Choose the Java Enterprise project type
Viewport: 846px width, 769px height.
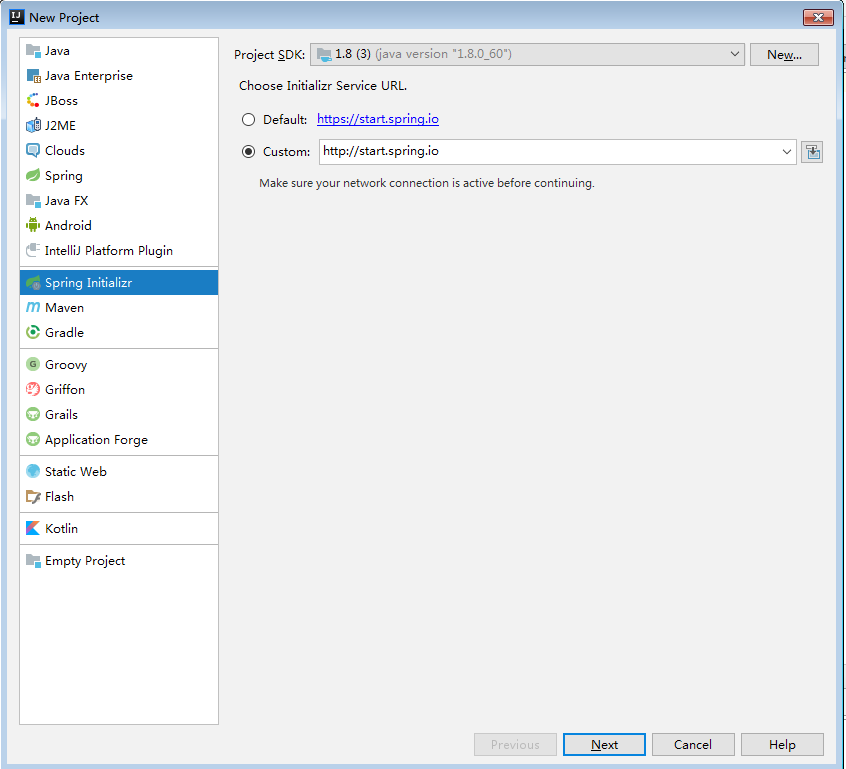[119, 76]
